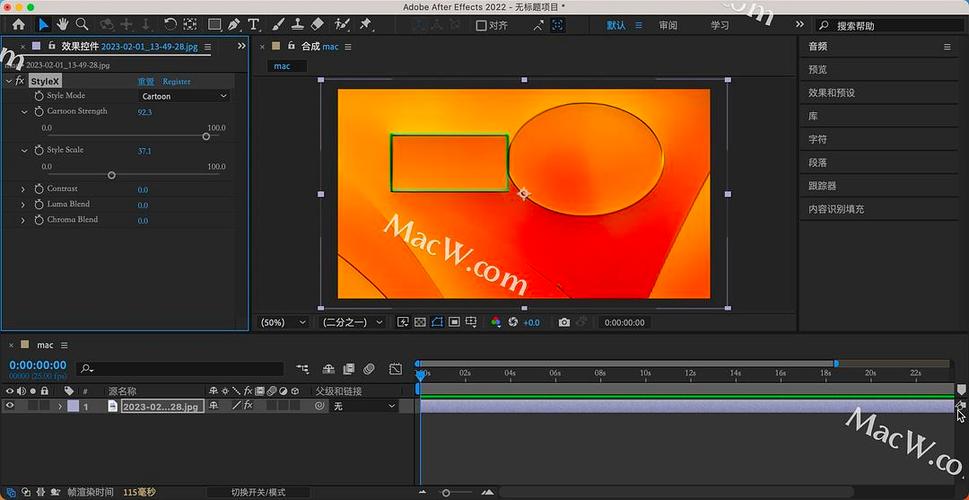The image size is (969, 500).
Task: Enable frame blending for the composition
Action: (349, 369)
